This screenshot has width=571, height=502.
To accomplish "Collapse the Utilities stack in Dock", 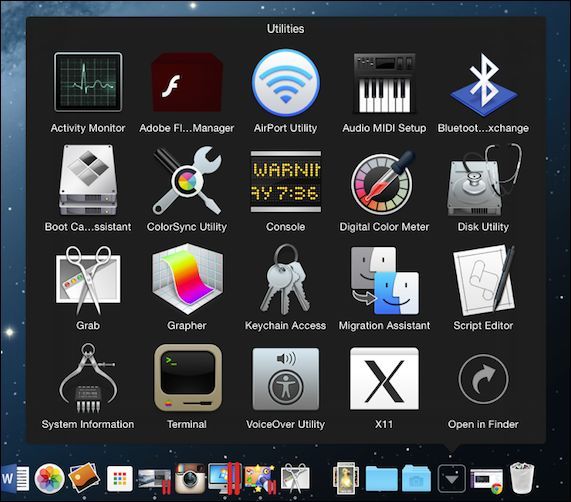I will pyautogui.click(x=452, y=478).
